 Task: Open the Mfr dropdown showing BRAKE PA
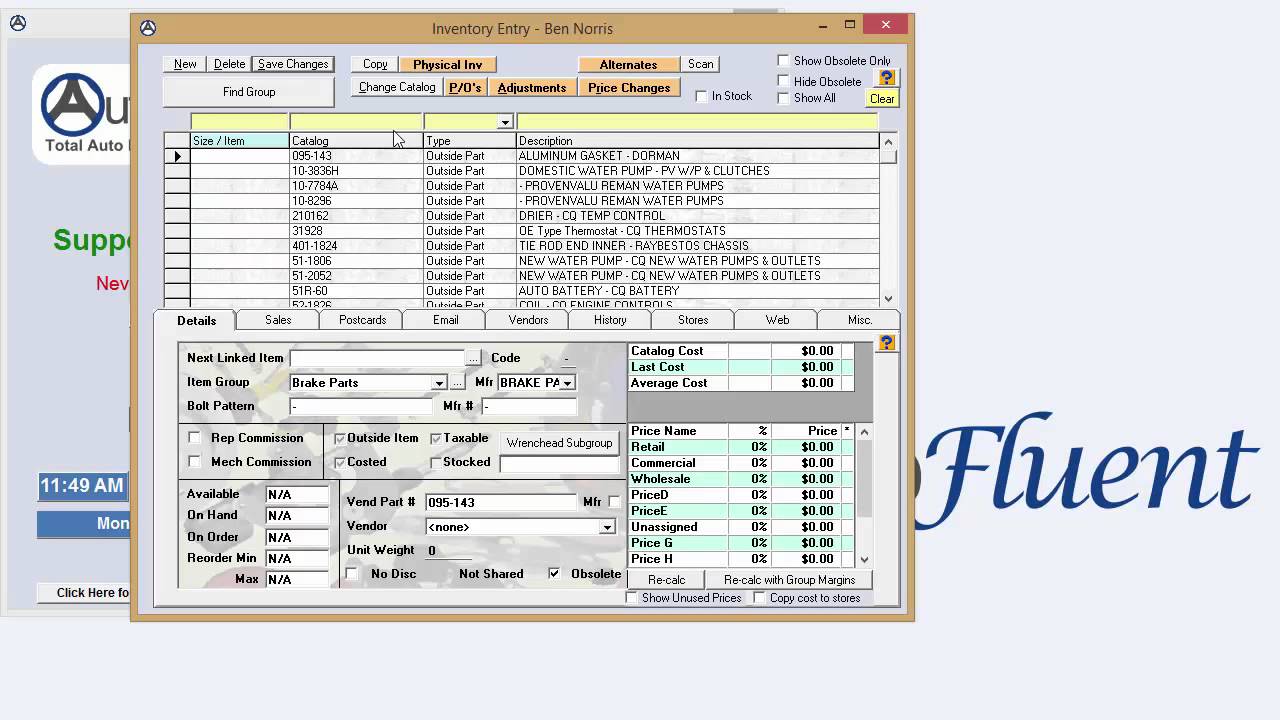coord(567,383)
